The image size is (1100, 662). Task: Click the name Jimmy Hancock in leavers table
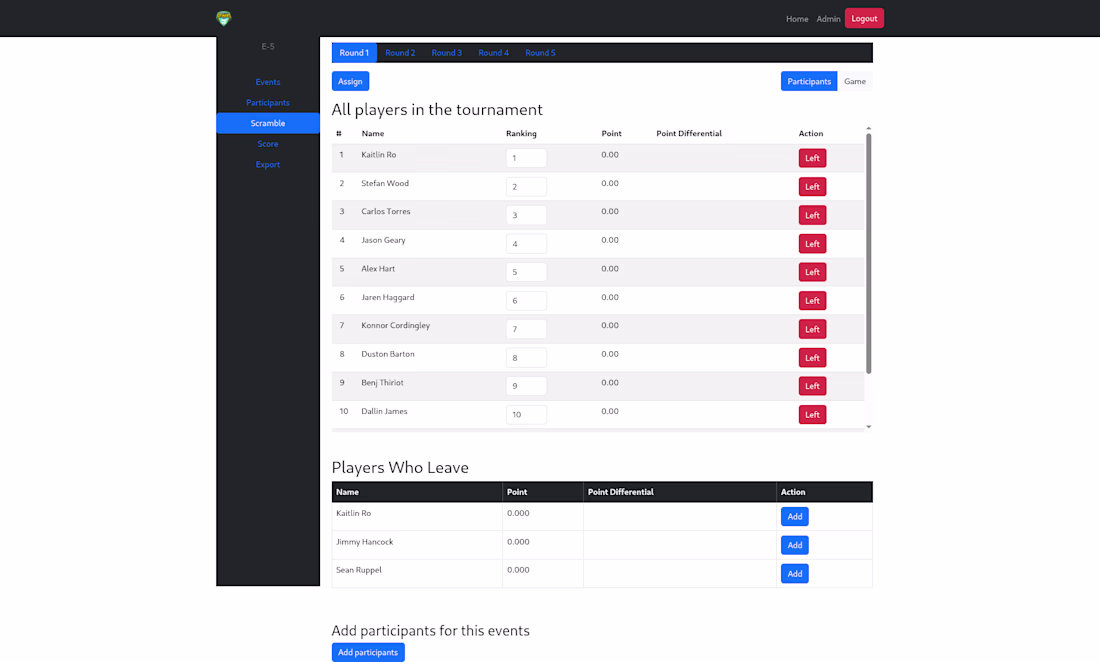(365, 542)
